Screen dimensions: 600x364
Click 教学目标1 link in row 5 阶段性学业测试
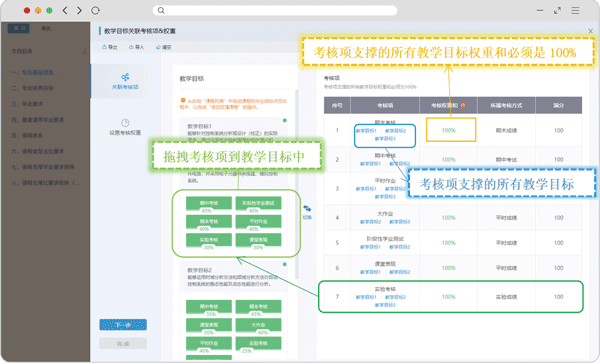[370, 247]
